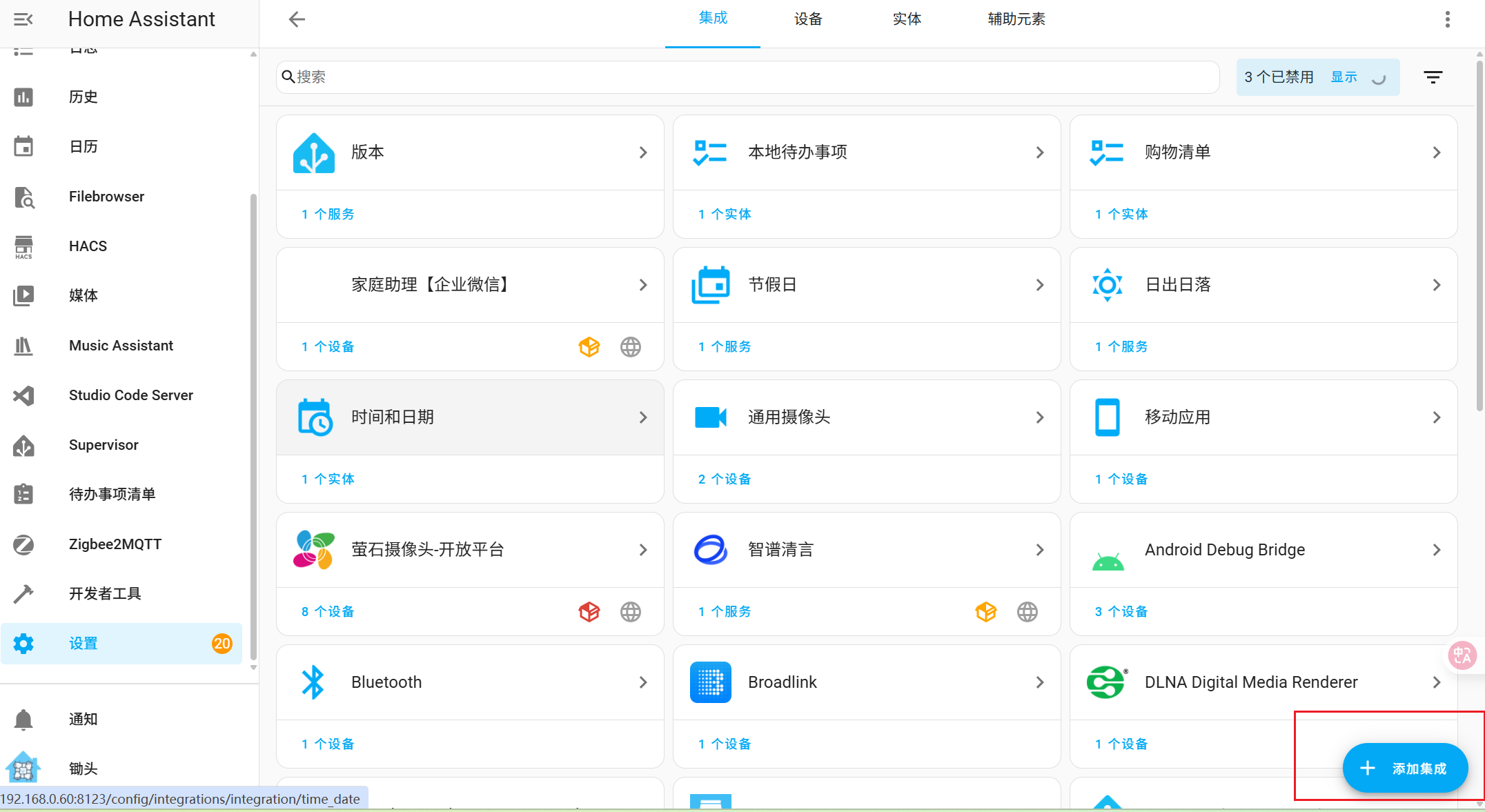Click the 添加集成 button
This screenshot has height=812, width=1485.
pyautogui.click(x=1405, y=769)
